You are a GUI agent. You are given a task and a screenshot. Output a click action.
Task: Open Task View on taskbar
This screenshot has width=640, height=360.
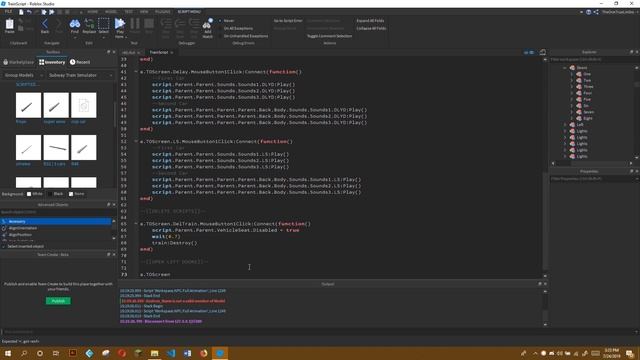56,353
